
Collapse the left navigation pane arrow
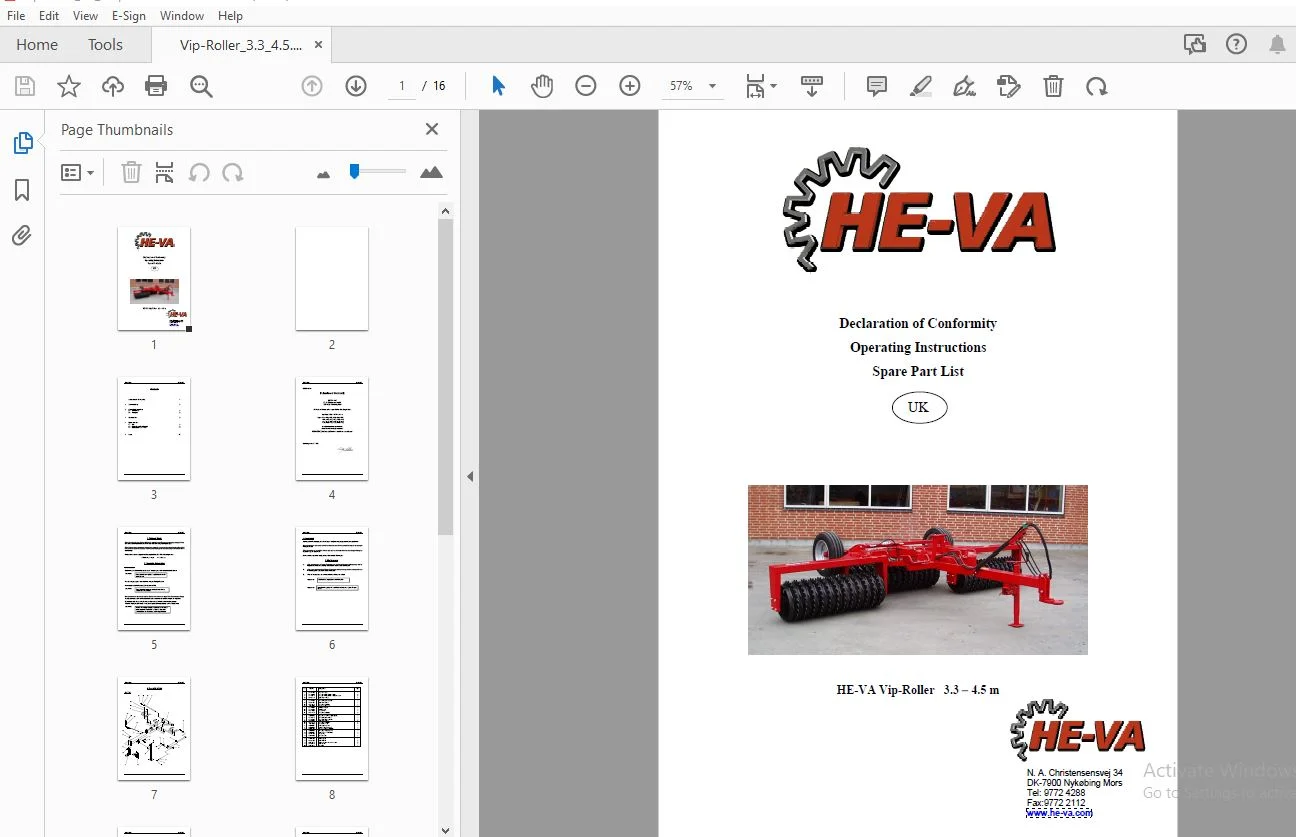(470, 477)
